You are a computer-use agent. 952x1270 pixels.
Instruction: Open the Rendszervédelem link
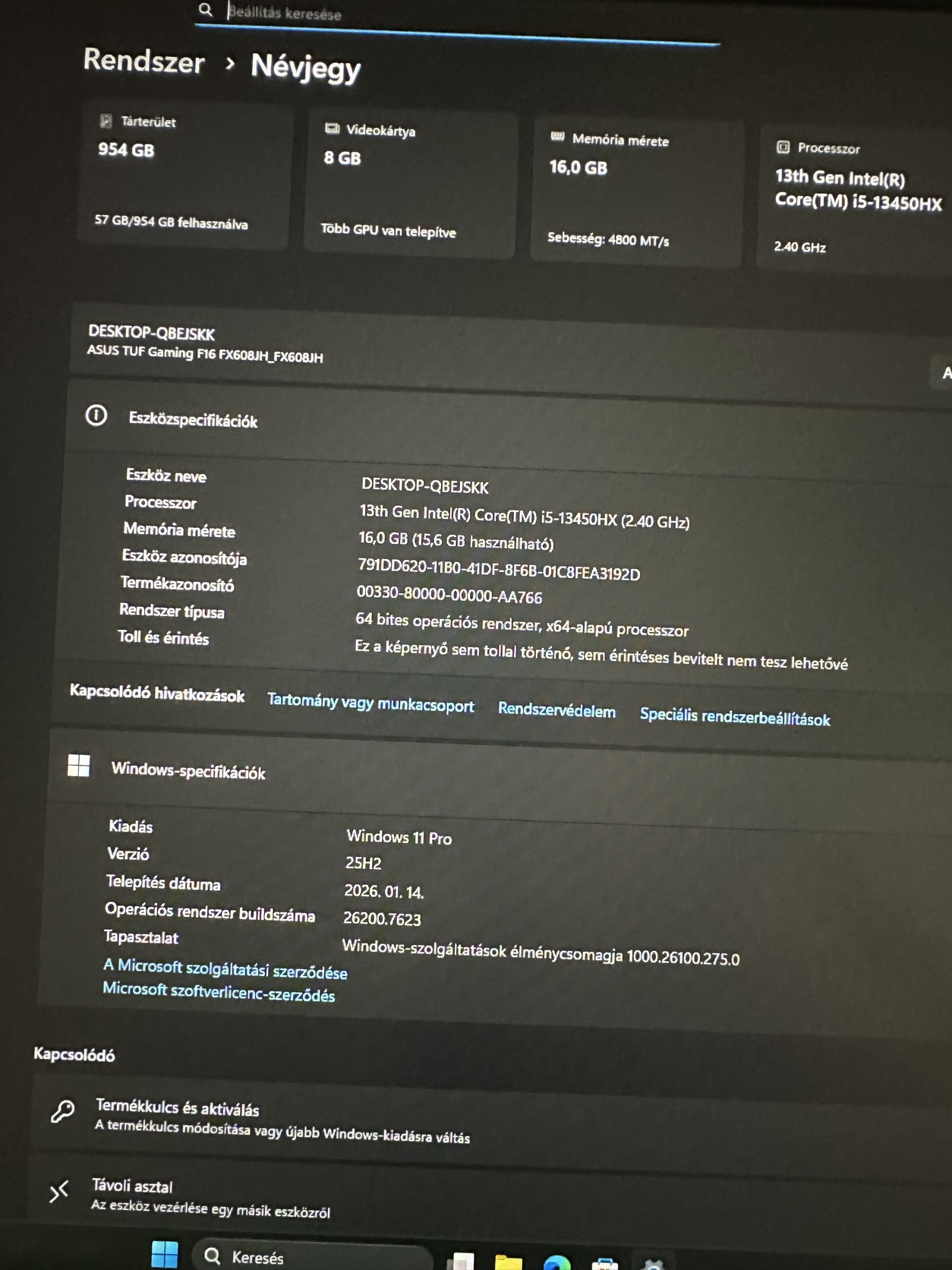point(556,711)
